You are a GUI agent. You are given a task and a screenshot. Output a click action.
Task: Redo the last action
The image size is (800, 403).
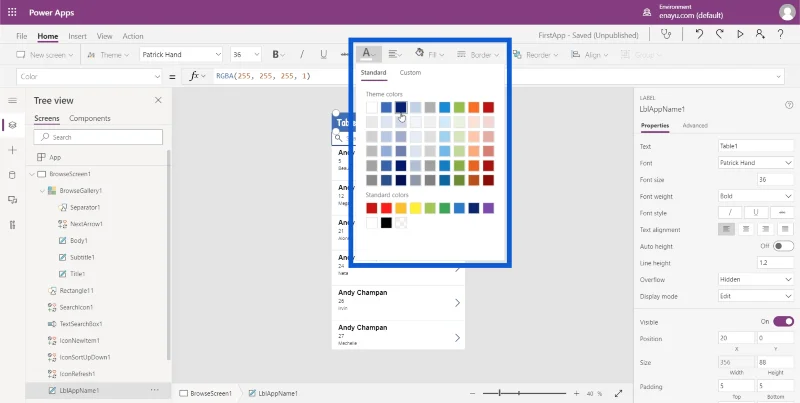719,35
